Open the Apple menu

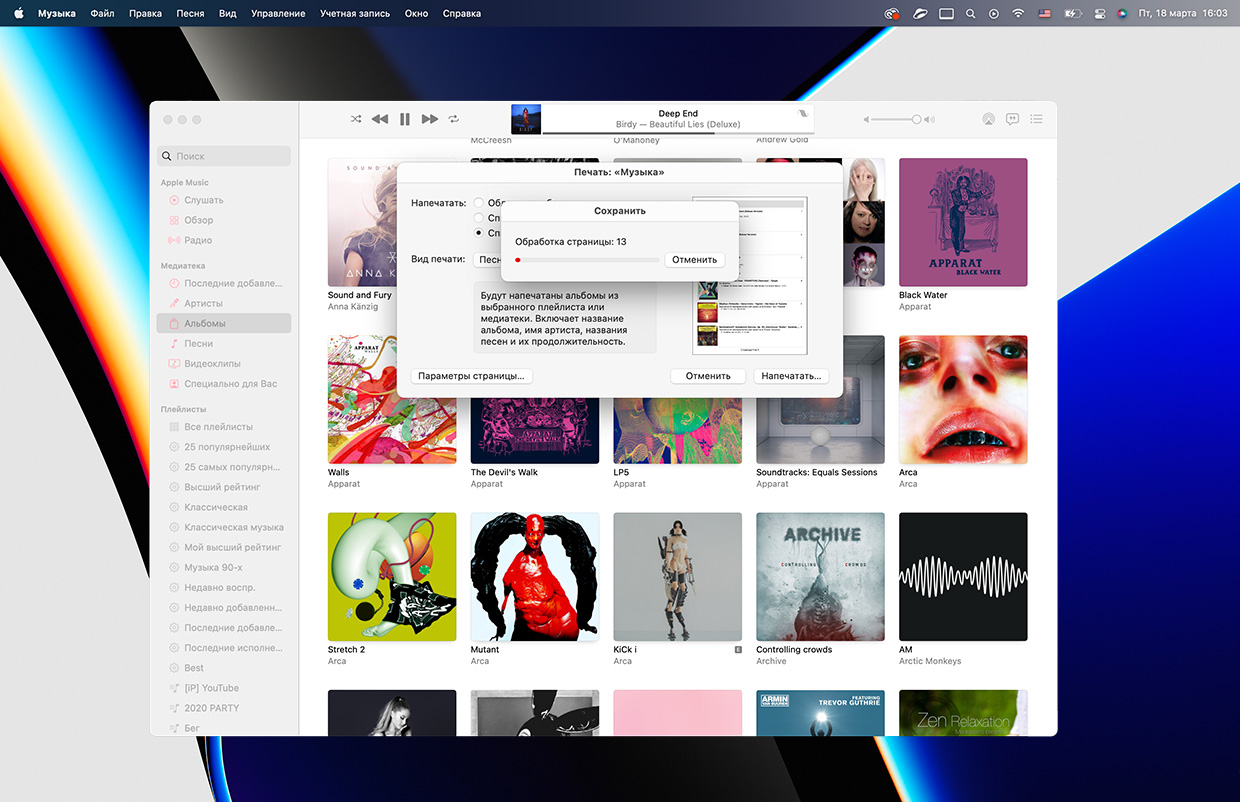point(18,14)
